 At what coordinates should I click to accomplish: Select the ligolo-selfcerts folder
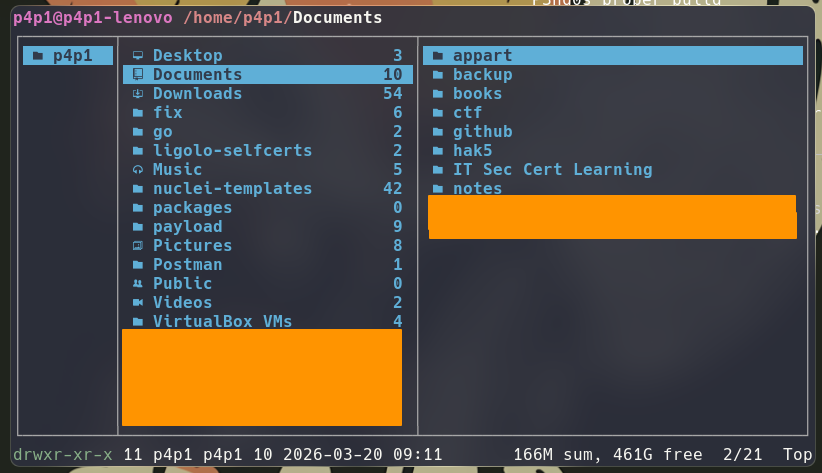point(232,151)
